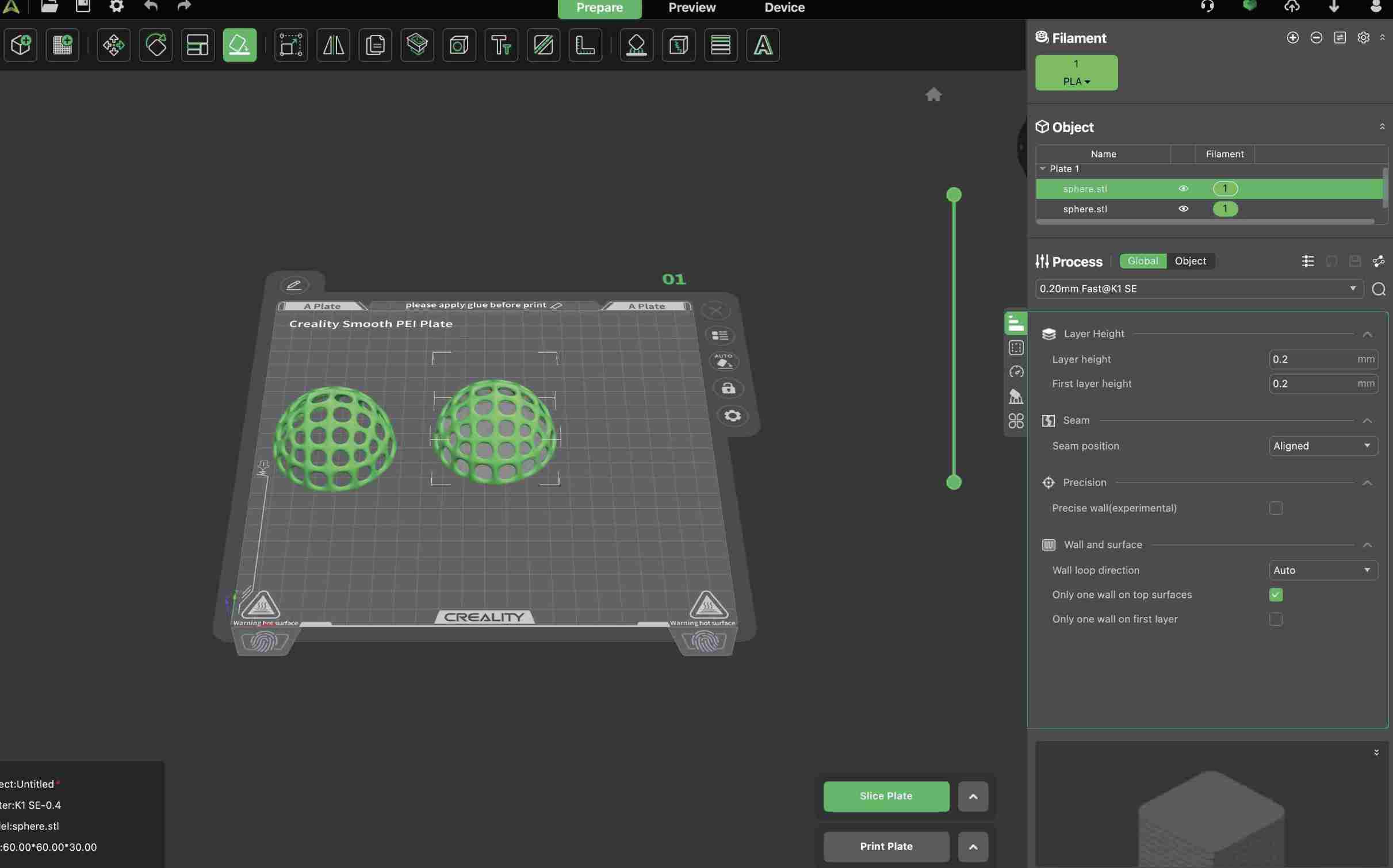Select the Cut tool icon
This screenshot has height=868, width=1393.
click(x=418, y=45)
